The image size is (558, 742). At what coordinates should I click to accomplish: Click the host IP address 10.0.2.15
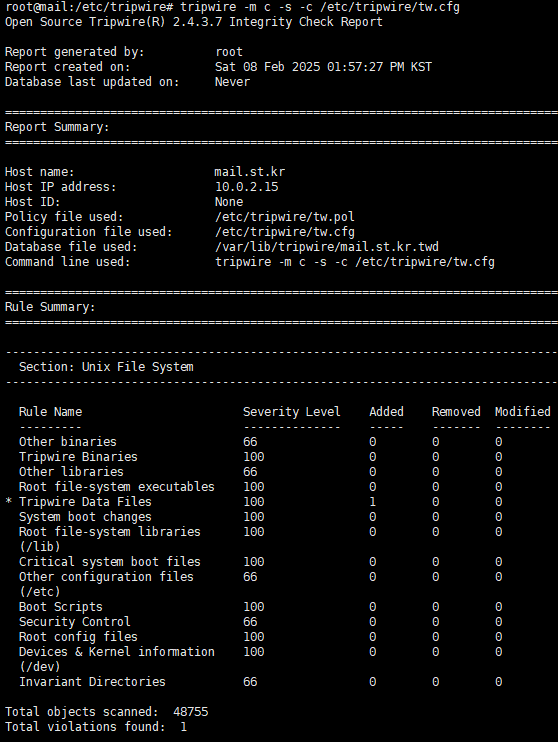[247, 187]
